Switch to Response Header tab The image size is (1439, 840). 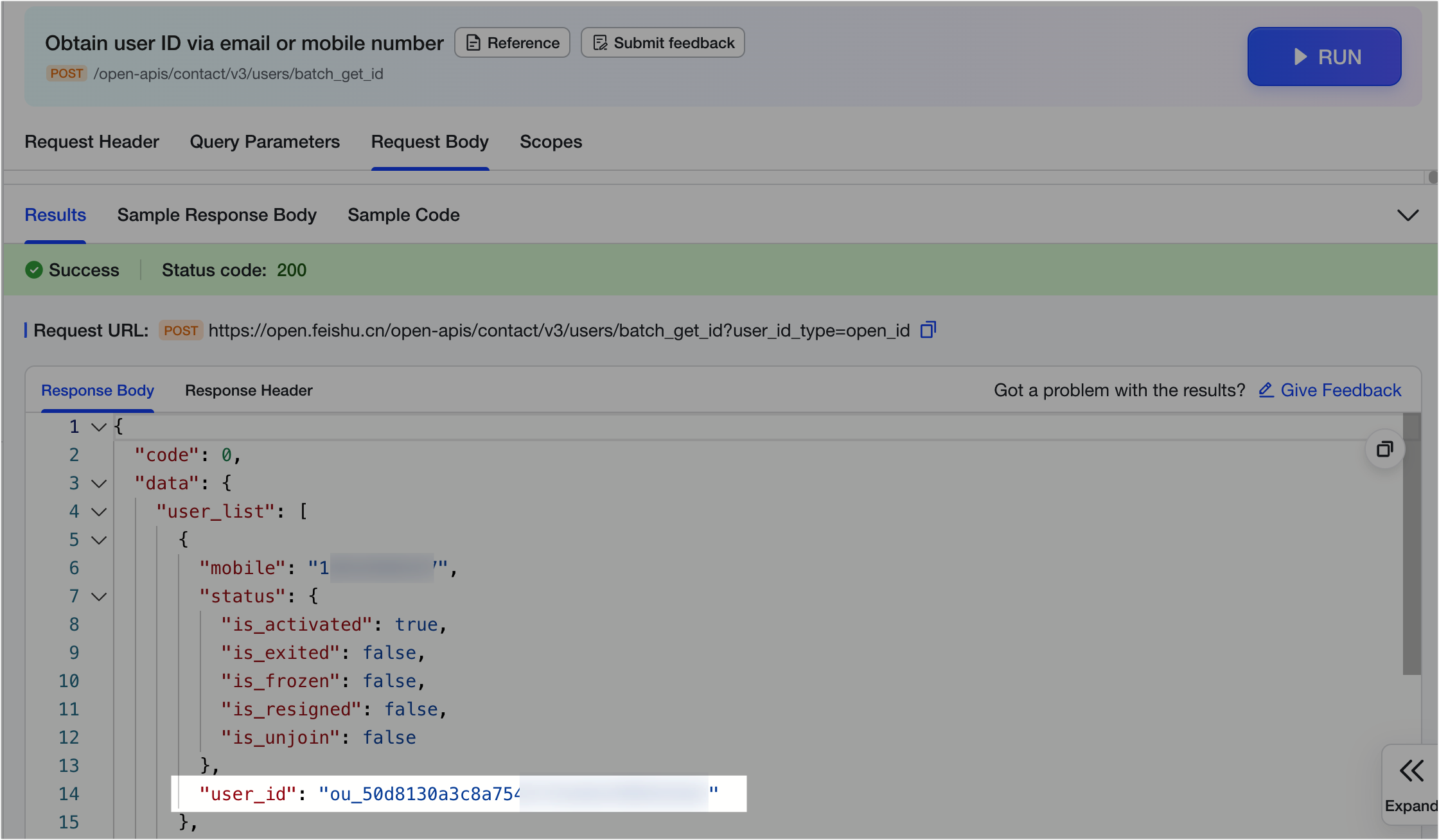249,390
